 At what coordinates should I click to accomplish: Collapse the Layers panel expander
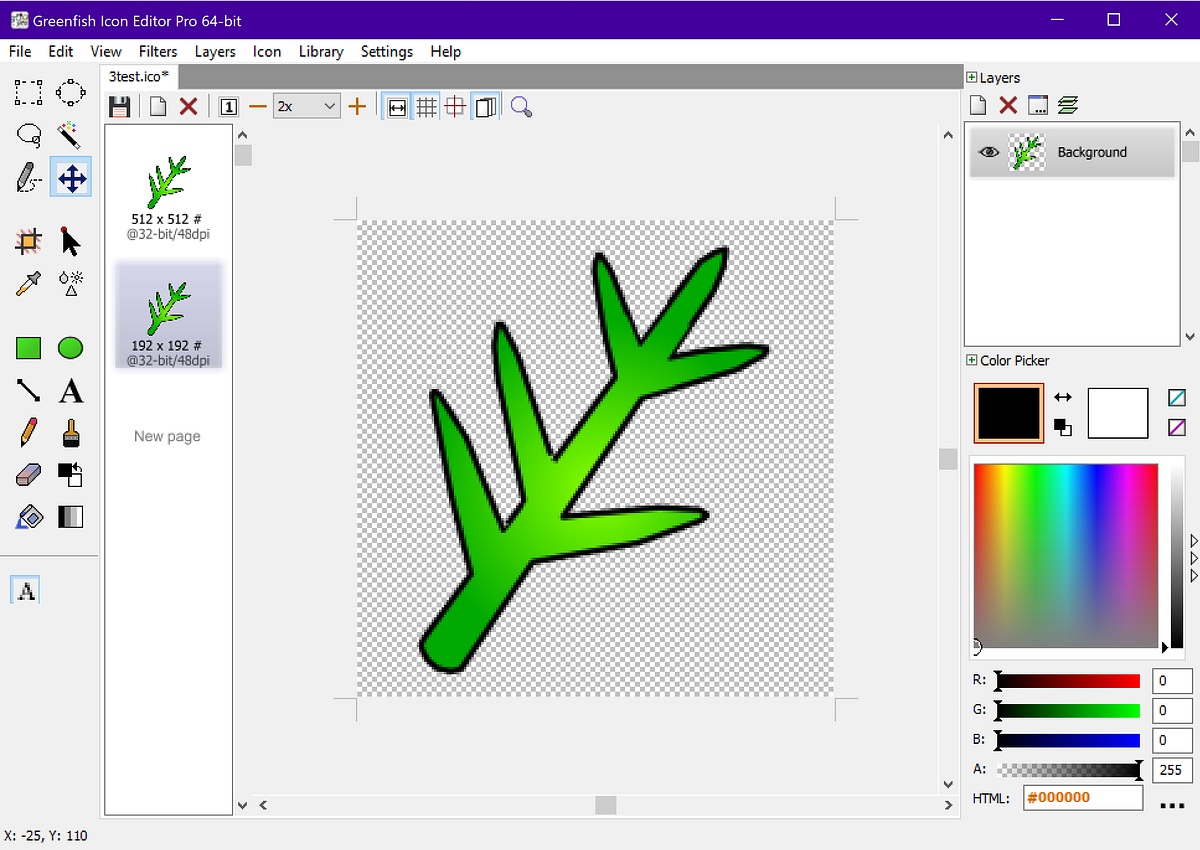971,77
